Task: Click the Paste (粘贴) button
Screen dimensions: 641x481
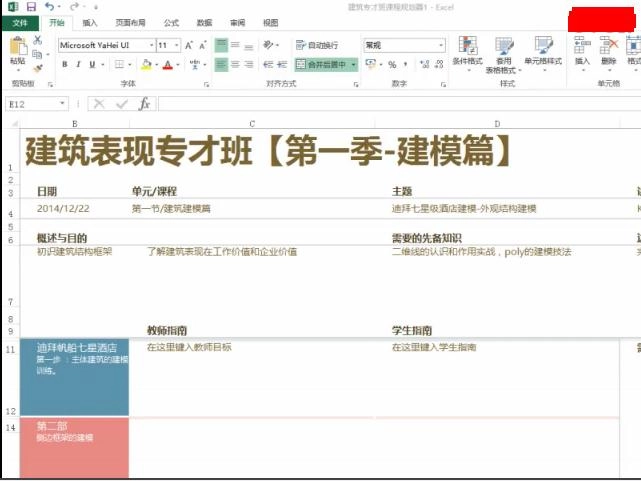Action: [17, 51]
